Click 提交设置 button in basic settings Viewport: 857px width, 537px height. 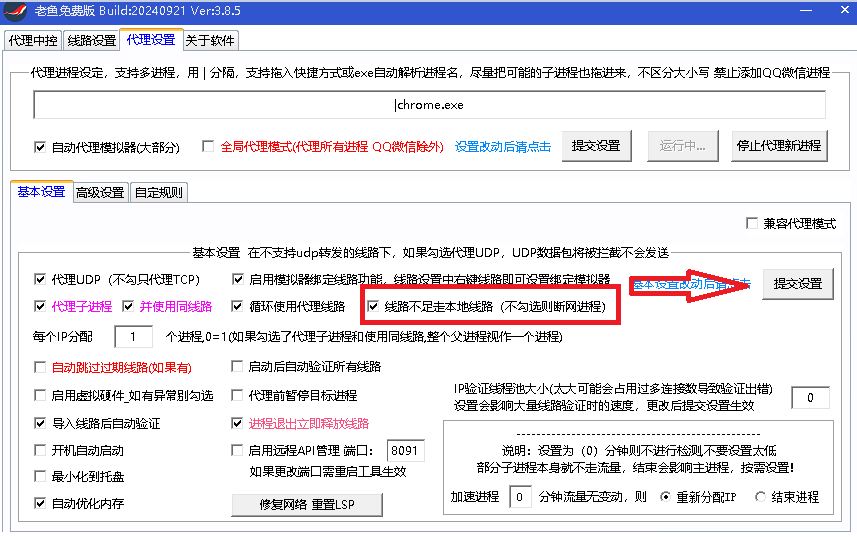point(797,284)
